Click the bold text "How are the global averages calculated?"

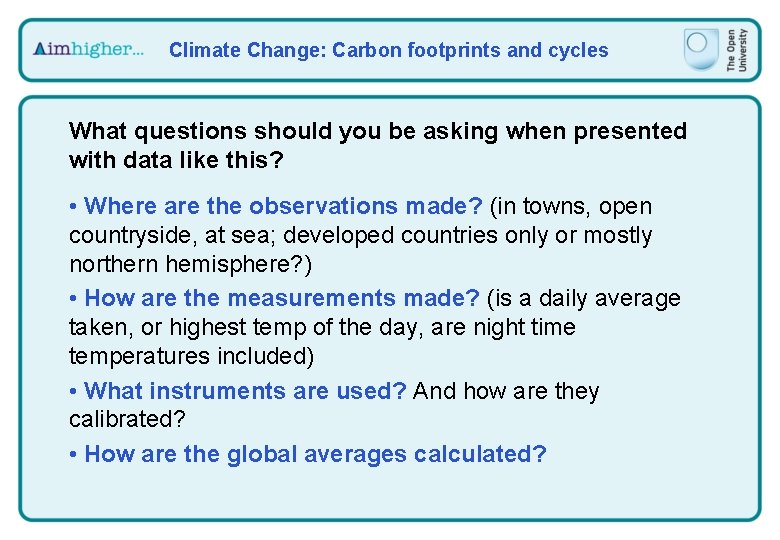click(x=316, y=454)
